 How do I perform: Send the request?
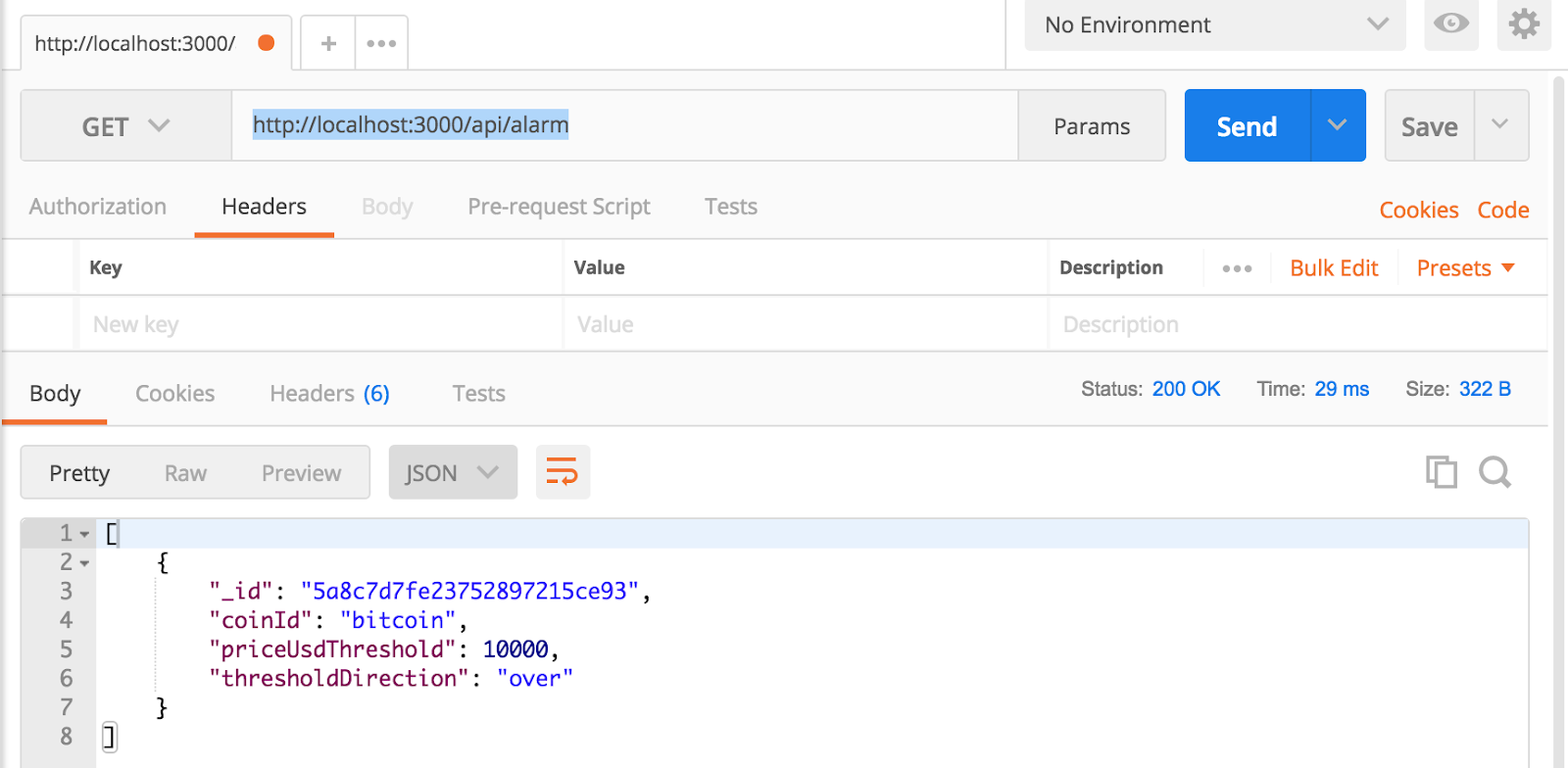click(1247, 126)
